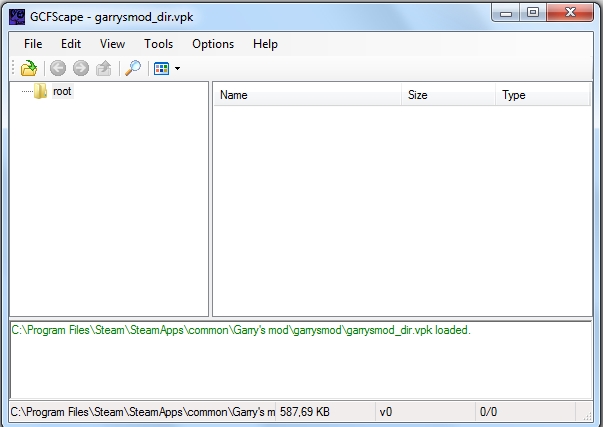
Task: Click the v0 version status entry
Action: pos(425,412)
